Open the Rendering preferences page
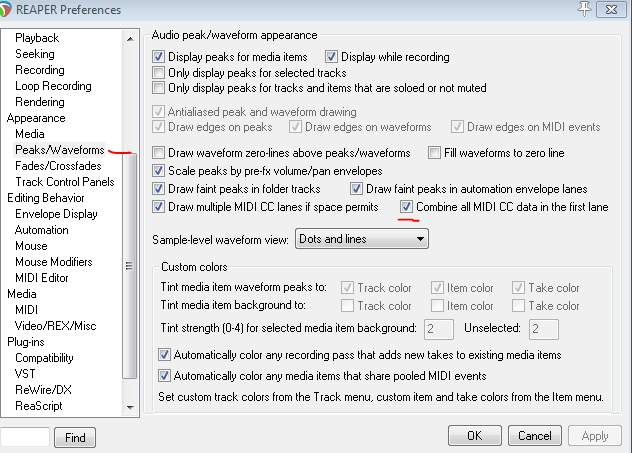This screenshot has height=453, width=632. point(40,102)
